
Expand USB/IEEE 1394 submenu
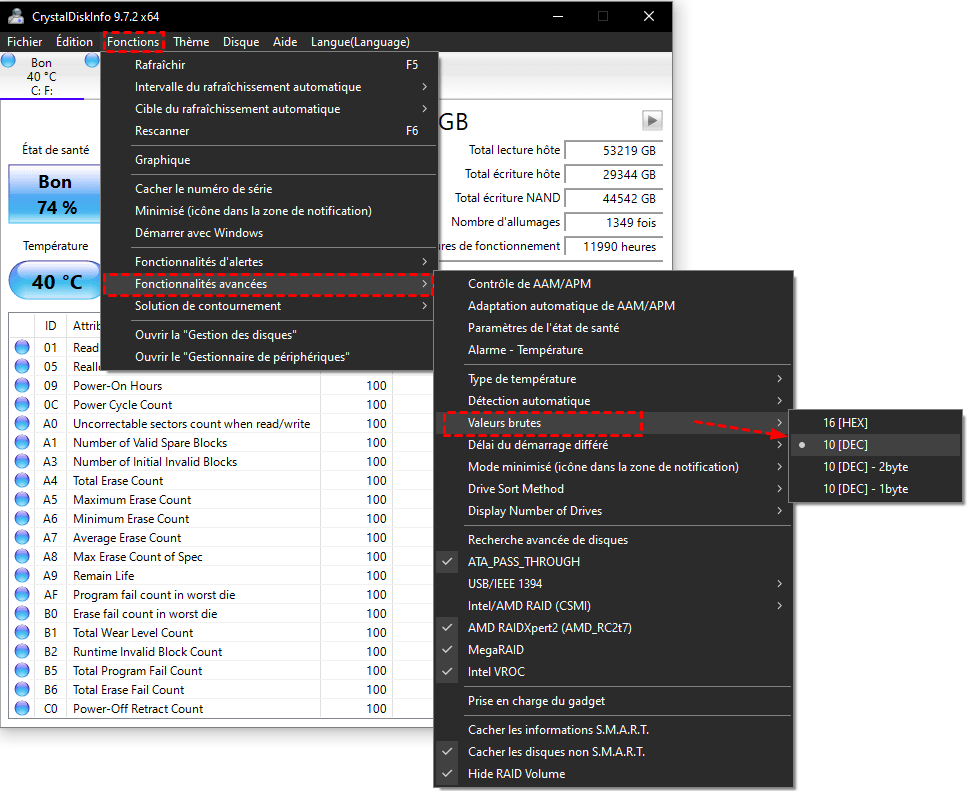(x=614, y=584)
